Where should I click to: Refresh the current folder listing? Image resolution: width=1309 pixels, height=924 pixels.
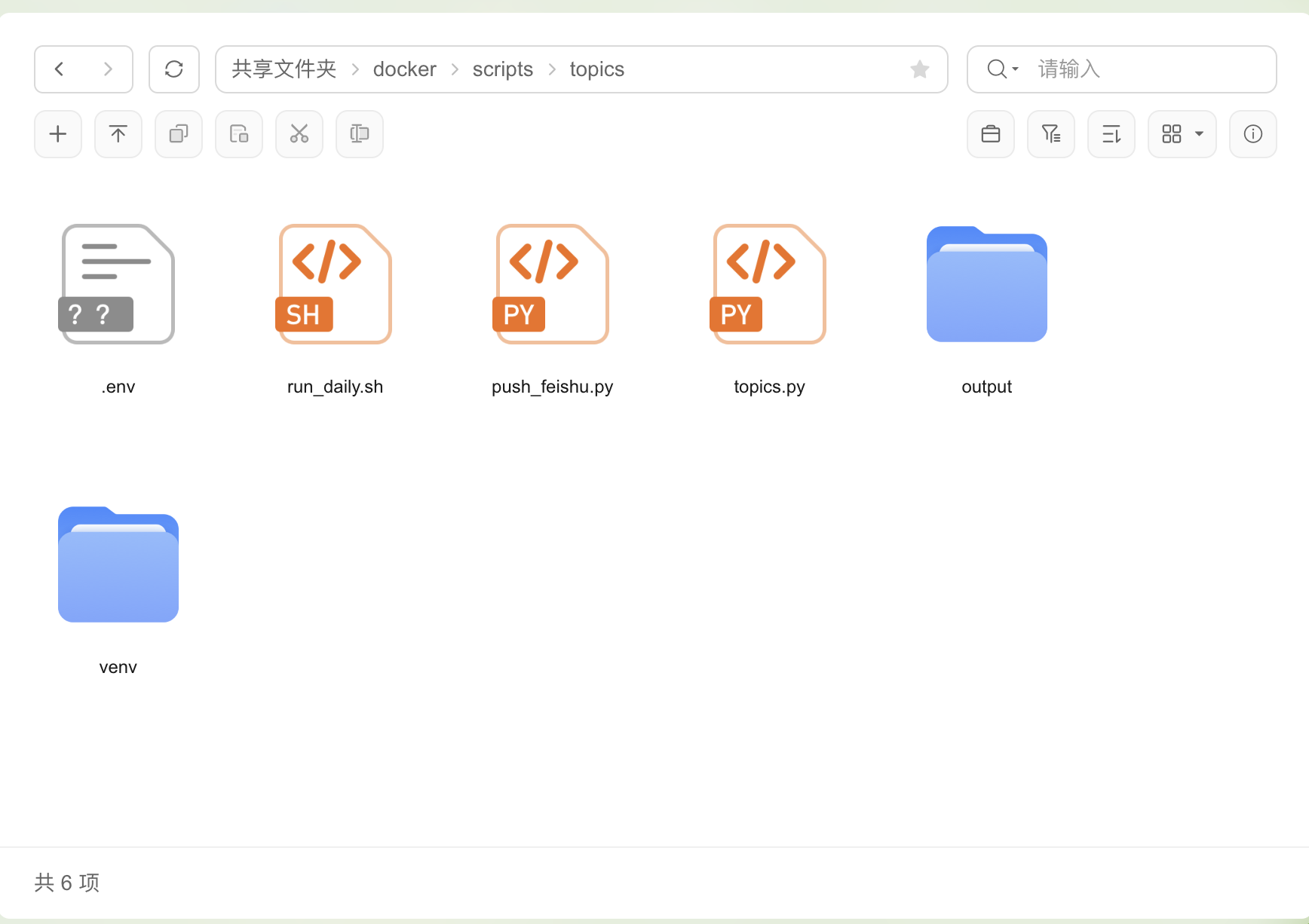174,69
